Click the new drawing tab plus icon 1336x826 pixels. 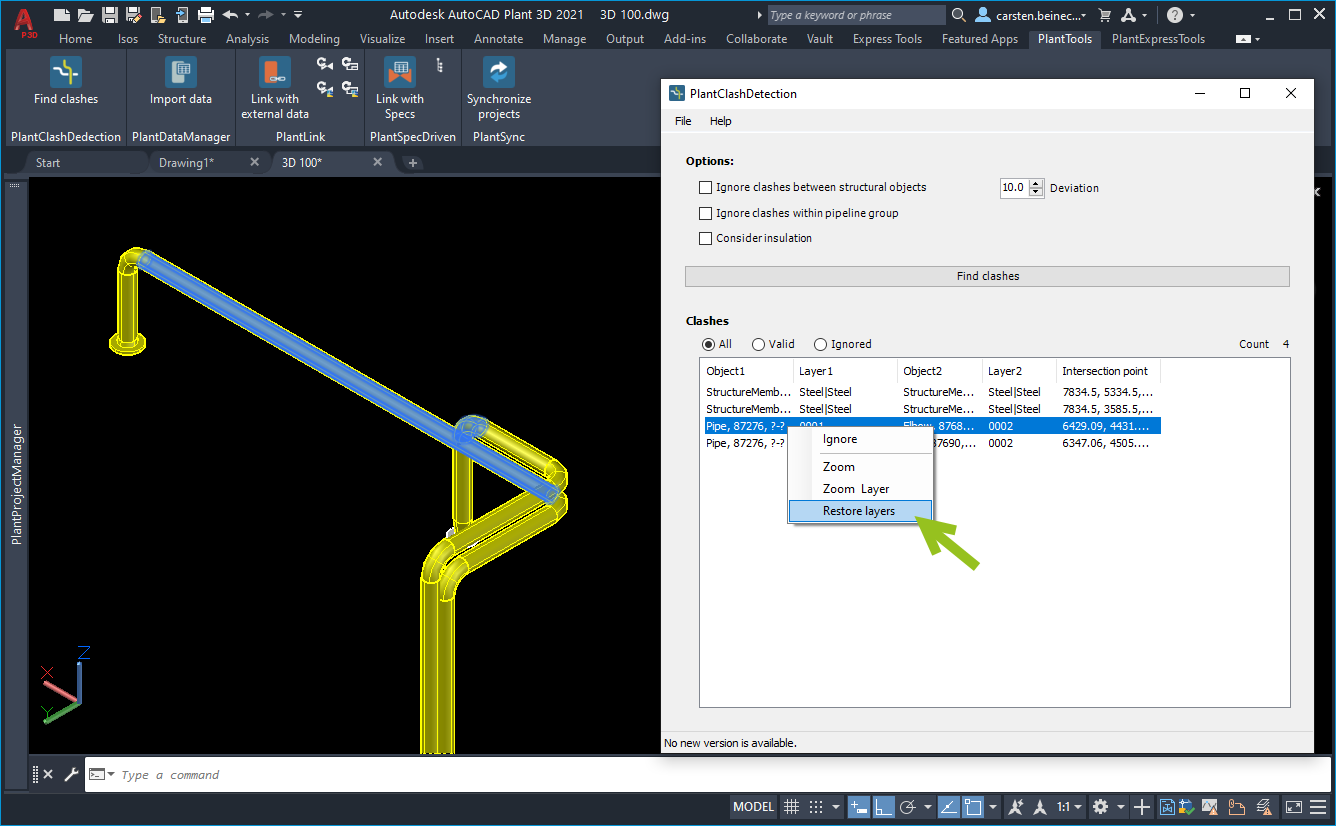413,163
